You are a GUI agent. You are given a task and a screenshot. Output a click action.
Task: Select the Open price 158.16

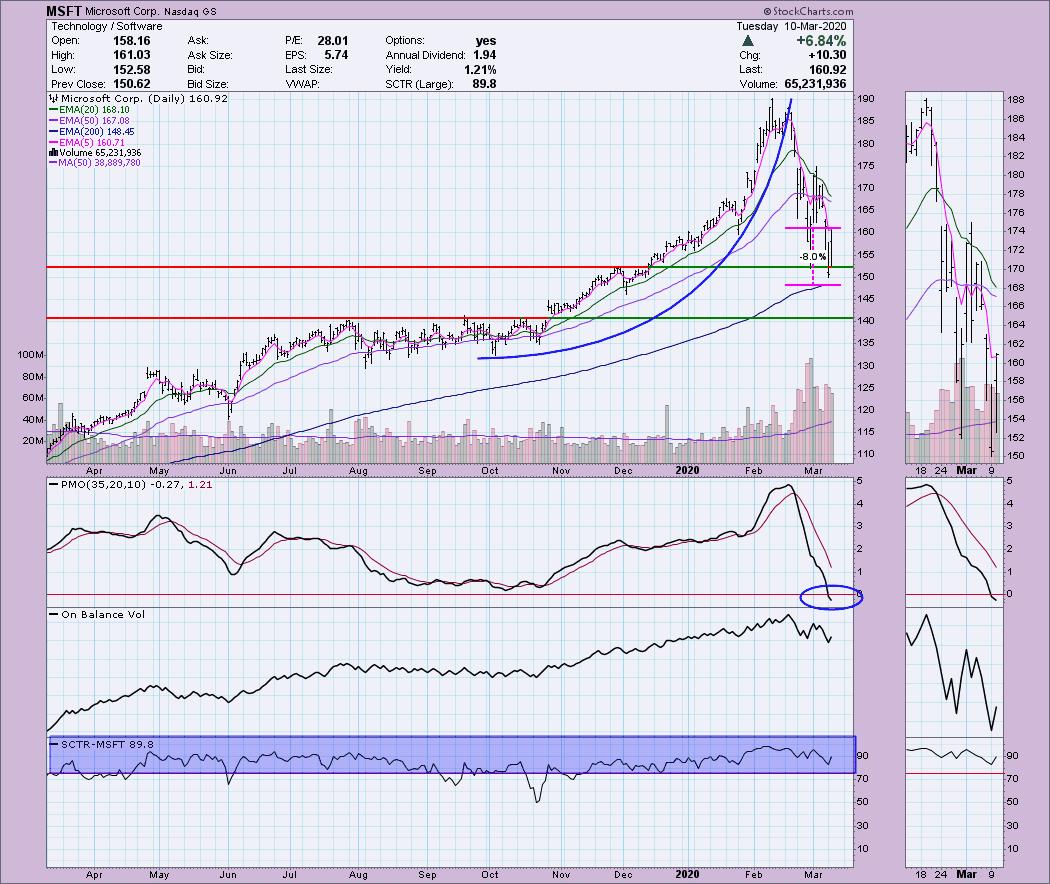(x=131, y=41)
